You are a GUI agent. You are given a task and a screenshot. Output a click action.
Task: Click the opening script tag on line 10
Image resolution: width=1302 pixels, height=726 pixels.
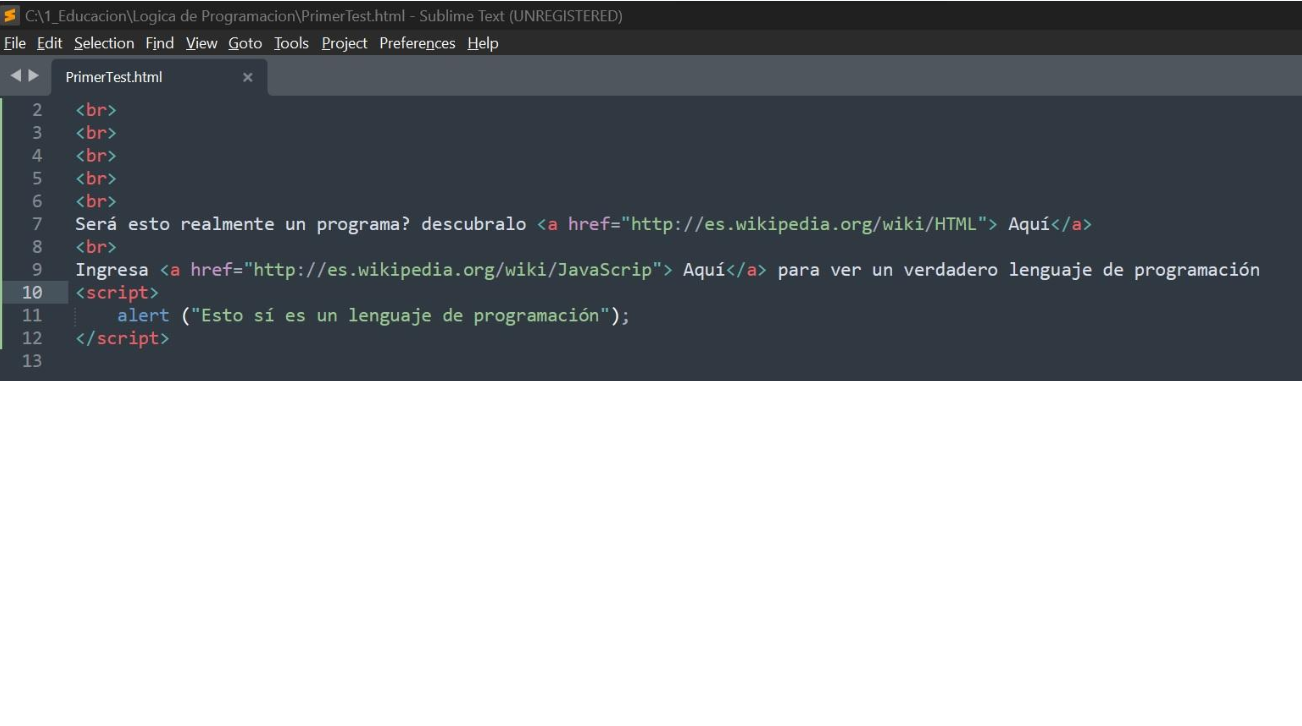tap(117, 293)
